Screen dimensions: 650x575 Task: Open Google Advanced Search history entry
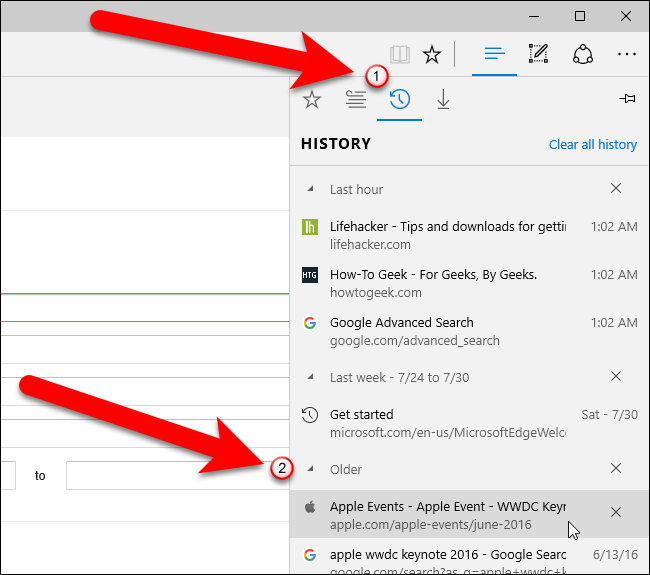click(x=469, y=331)
